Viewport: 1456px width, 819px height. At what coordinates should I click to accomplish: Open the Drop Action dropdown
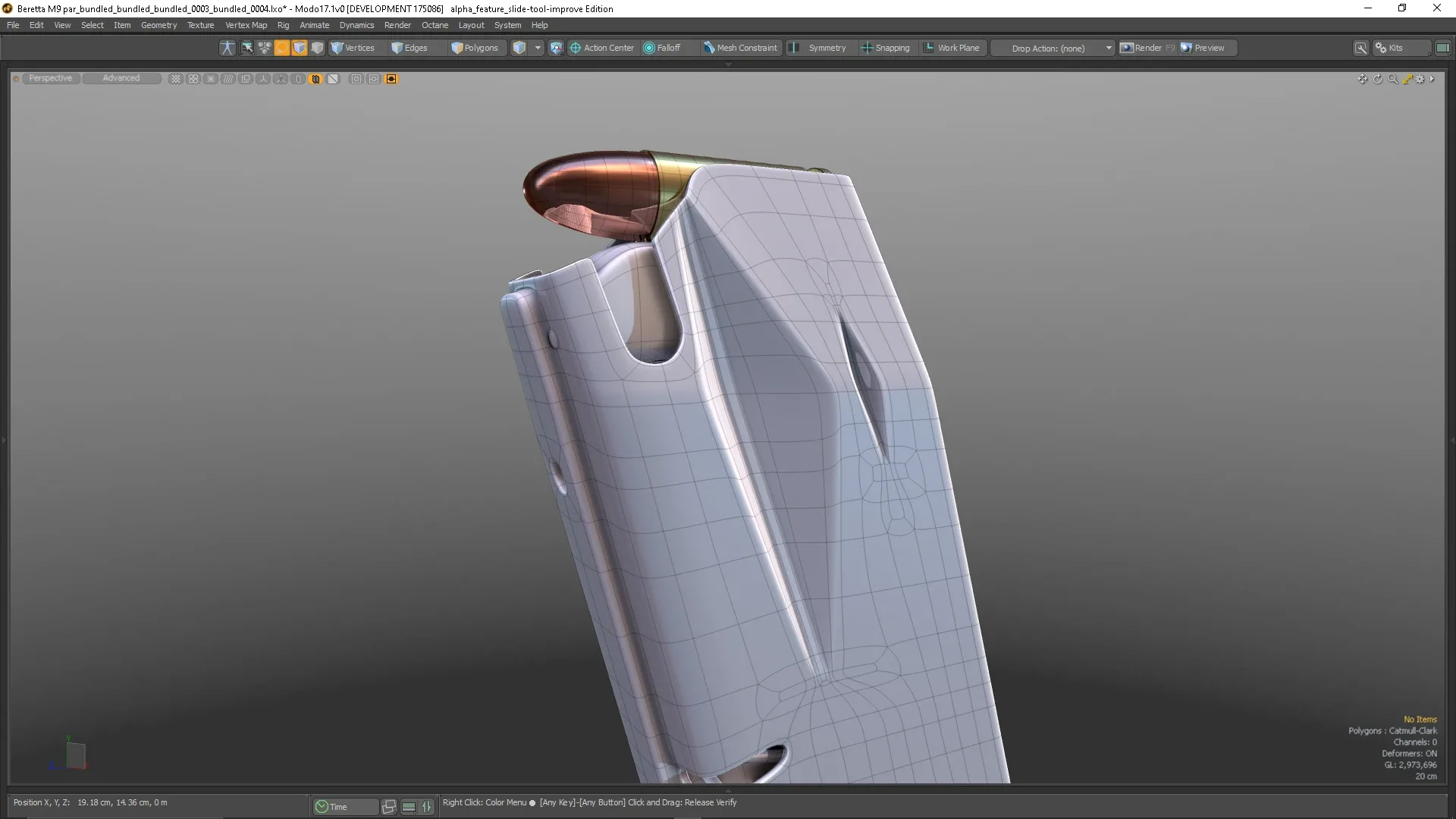(1053, 48)
